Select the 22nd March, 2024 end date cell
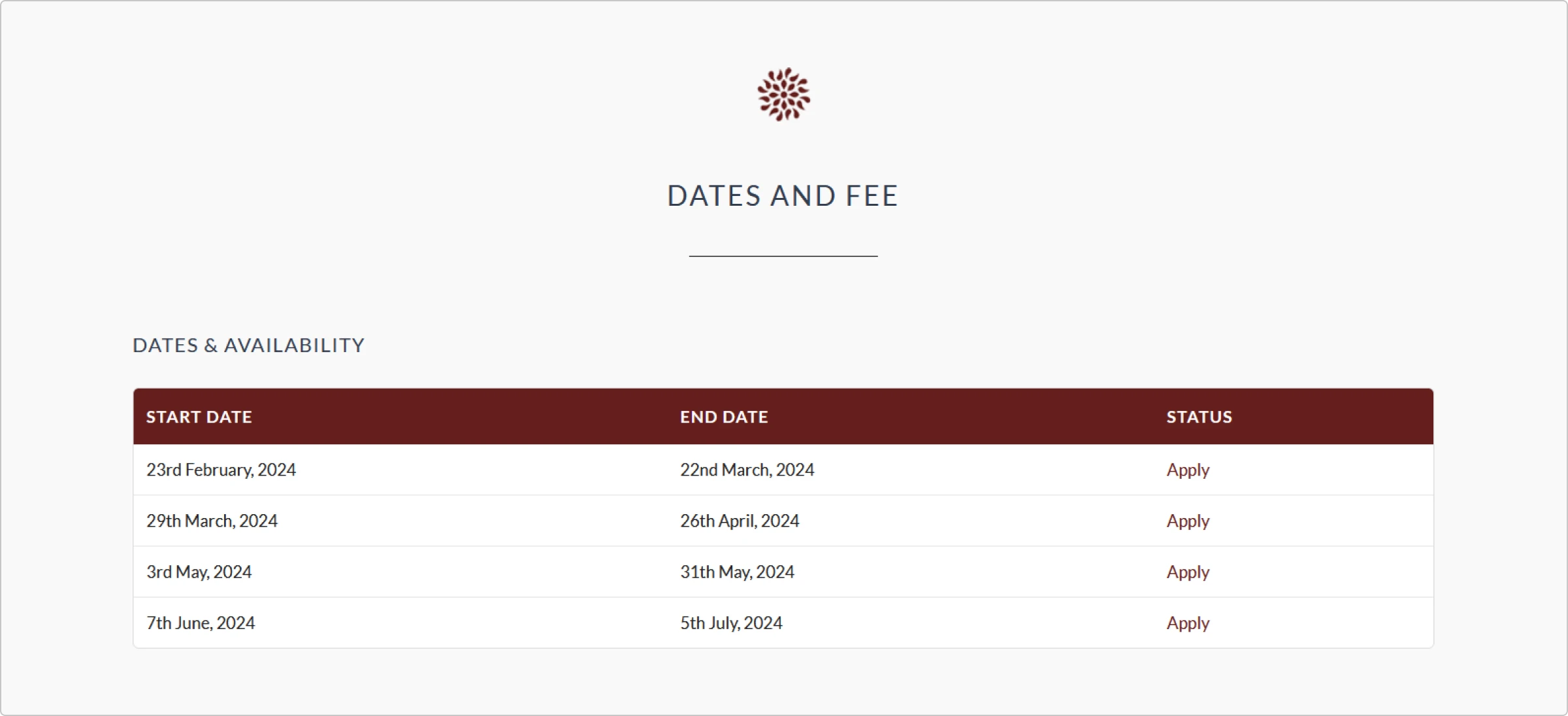 point(747,470)
